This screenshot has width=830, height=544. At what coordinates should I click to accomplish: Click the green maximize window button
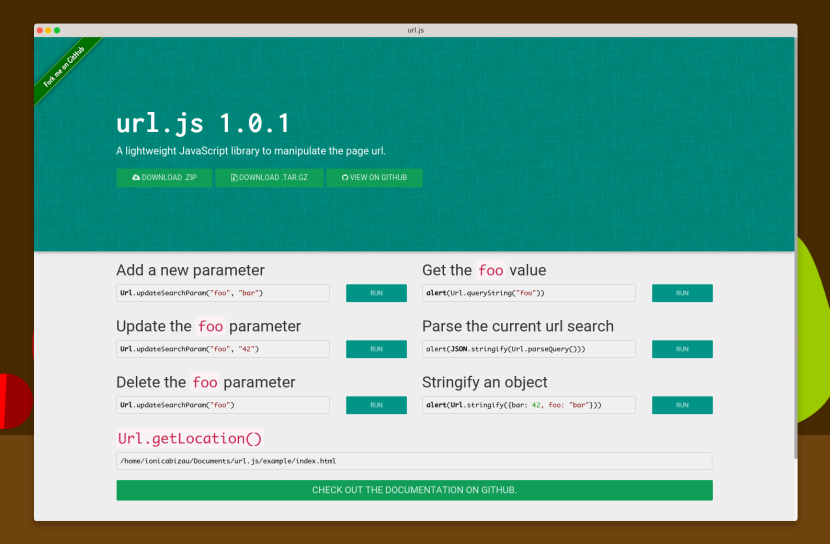(57, 30)
